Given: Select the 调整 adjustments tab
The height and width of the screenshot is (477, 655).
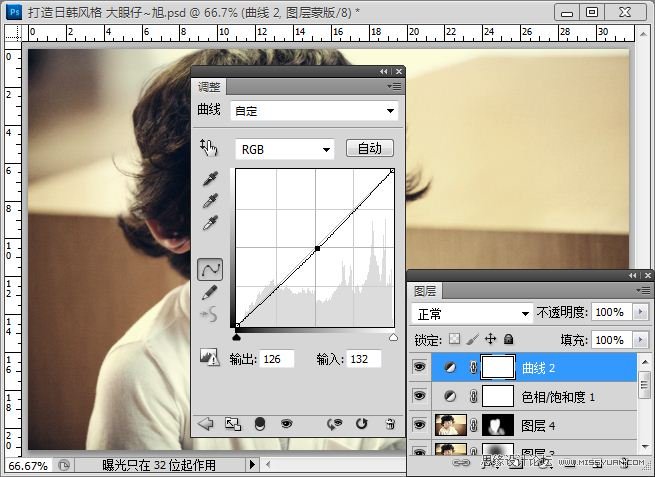Looking at the screenshot, I should click(x=209, y=87).
